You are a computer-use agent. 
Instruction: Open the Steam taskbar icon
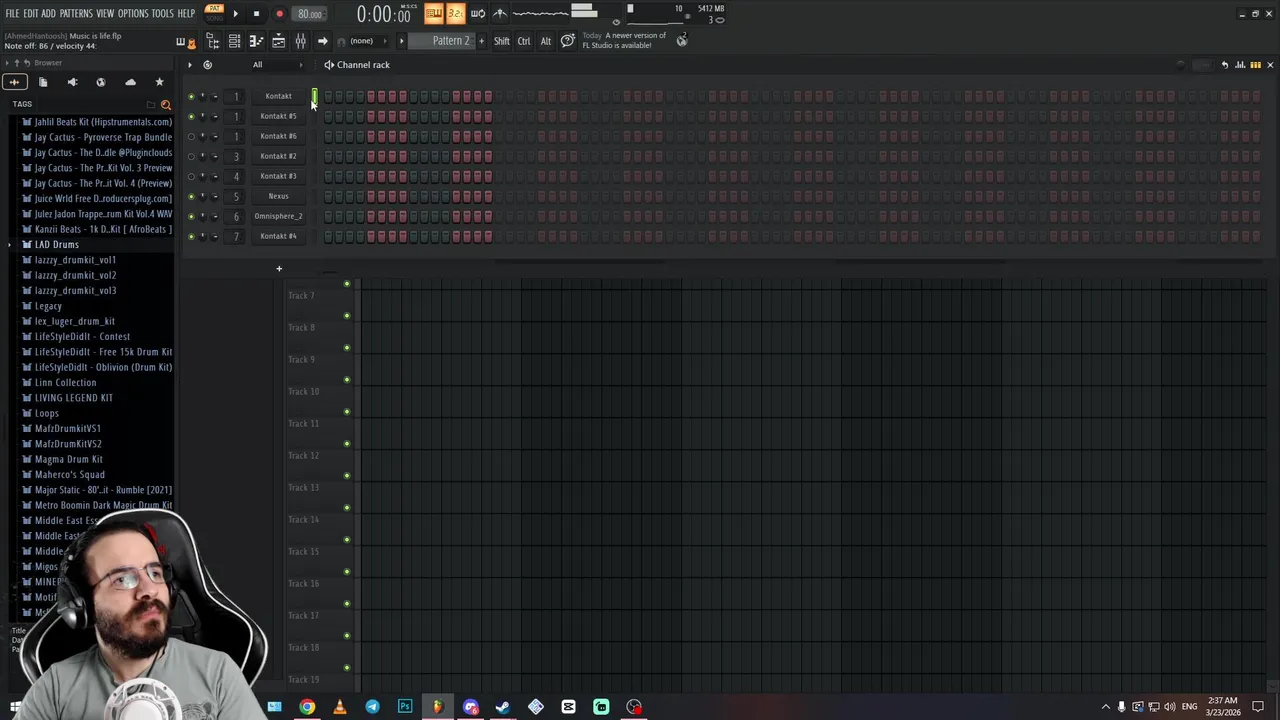503,707
